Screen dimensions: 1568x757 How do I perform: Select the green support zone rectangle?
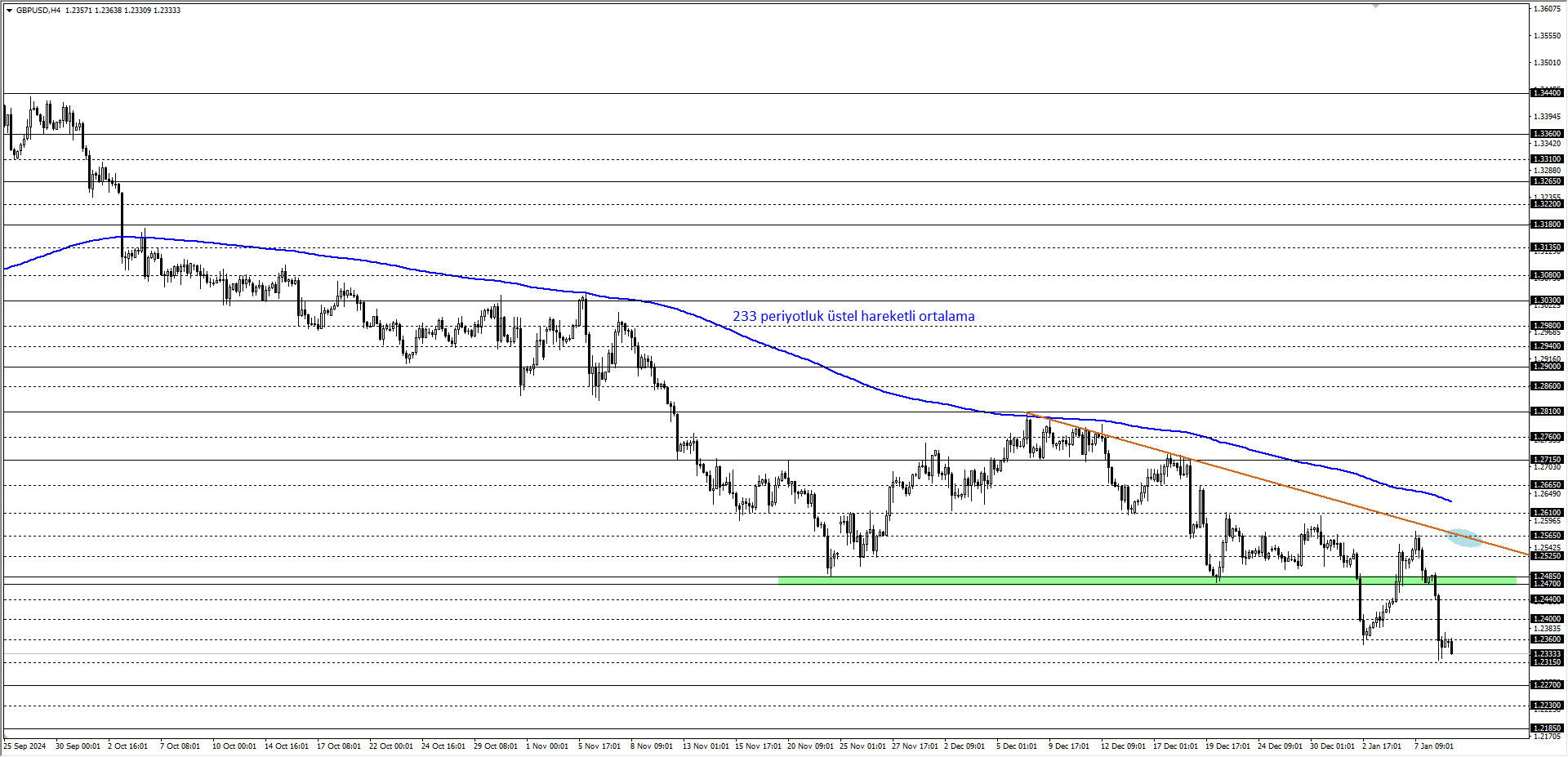click(x=1147, y=581)
